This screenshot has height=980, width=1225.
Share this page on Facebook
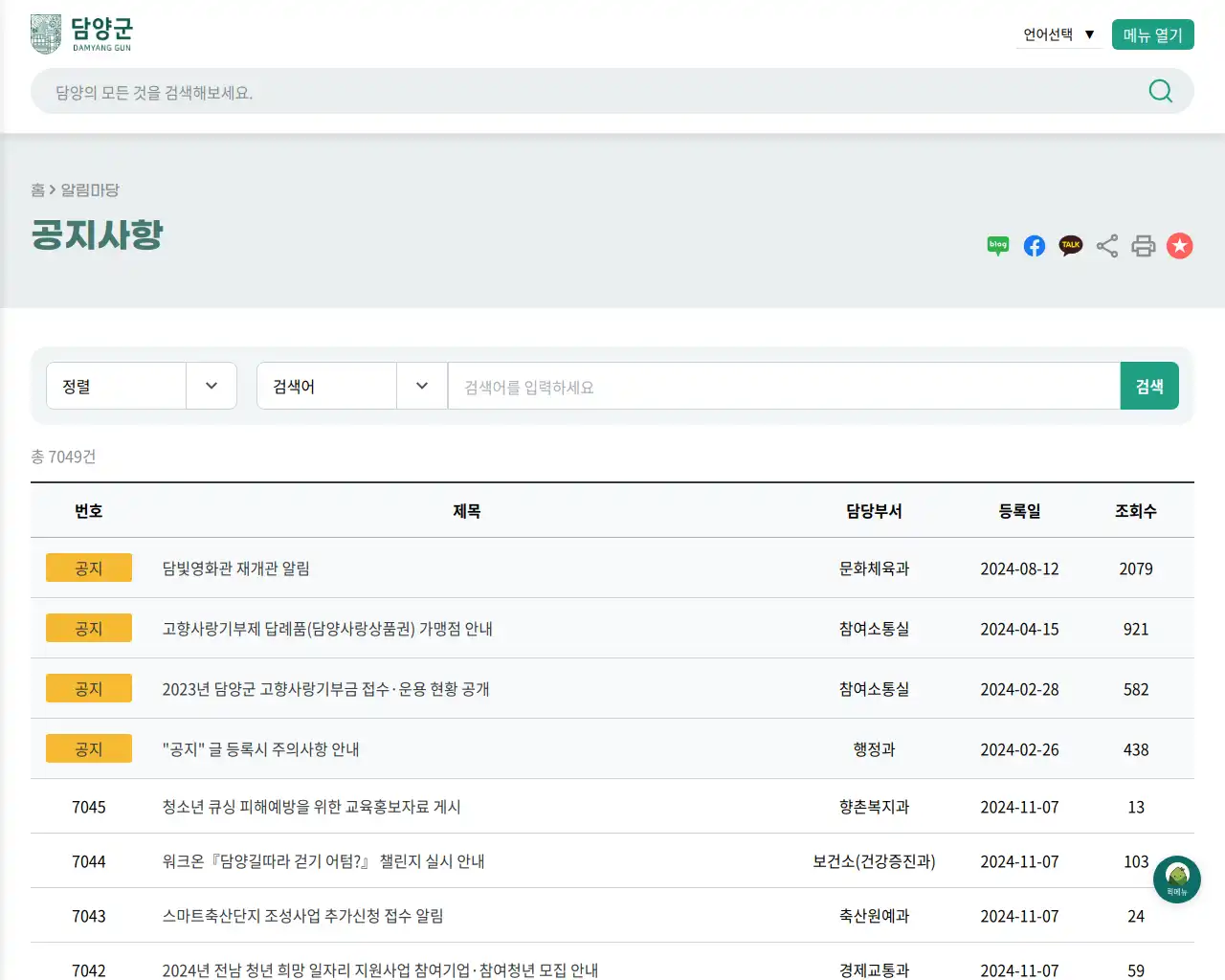(1034, 246)
